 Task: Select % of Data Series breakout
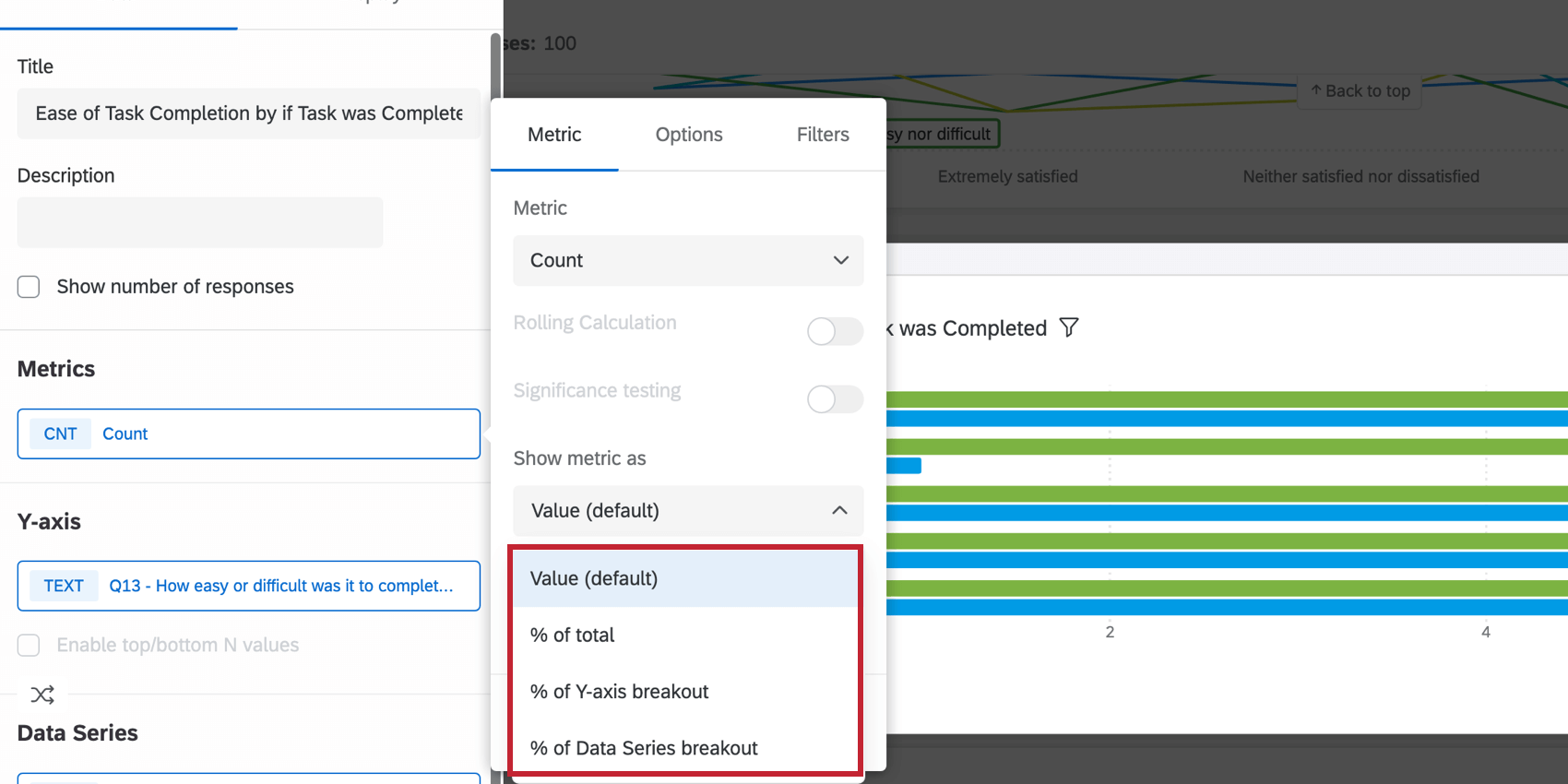pos(644,748)
